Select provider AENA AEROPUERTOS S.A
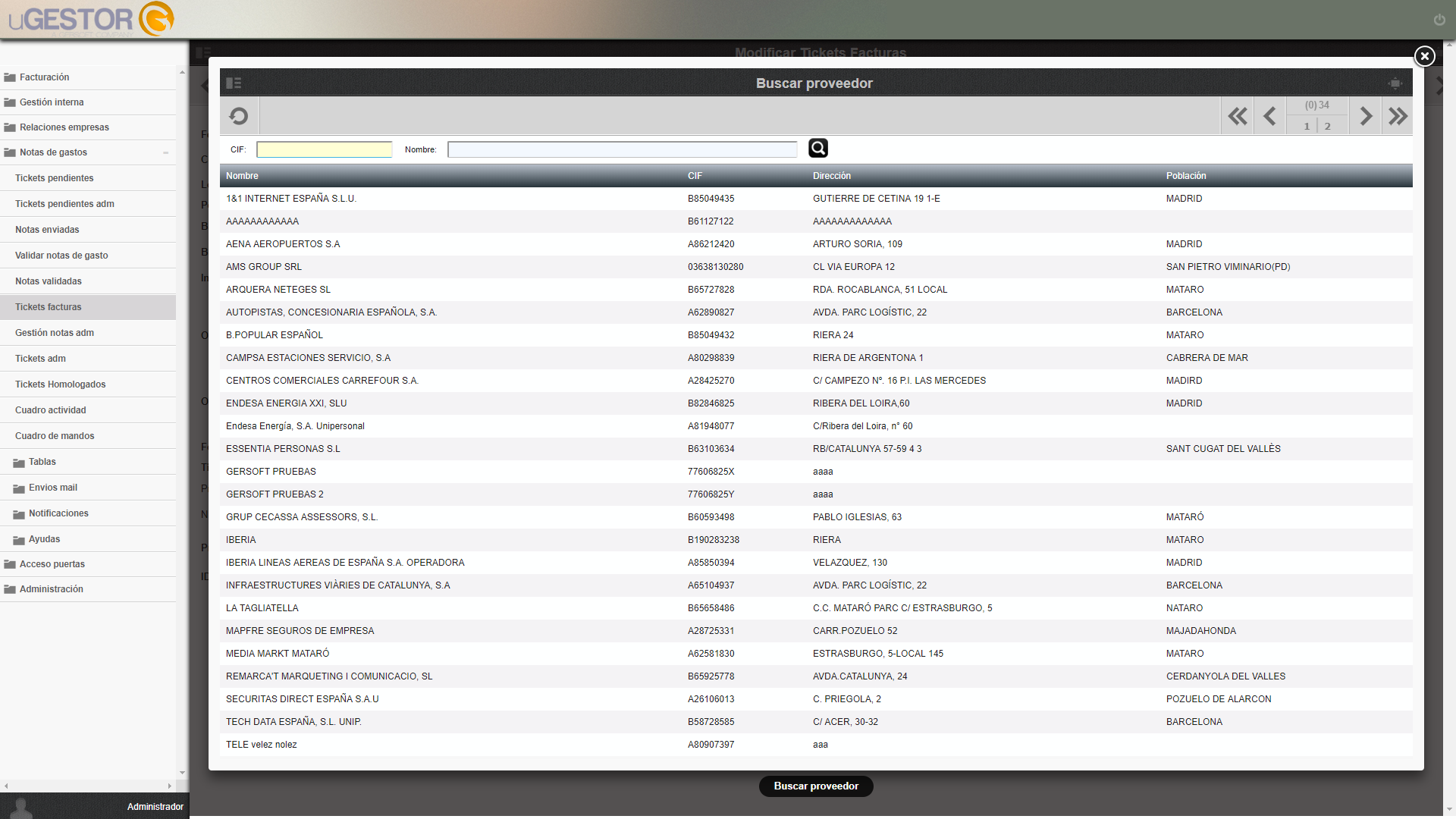Image resolution: width=1456 pixels, height=819 pixels. click(x=816, y=244)
